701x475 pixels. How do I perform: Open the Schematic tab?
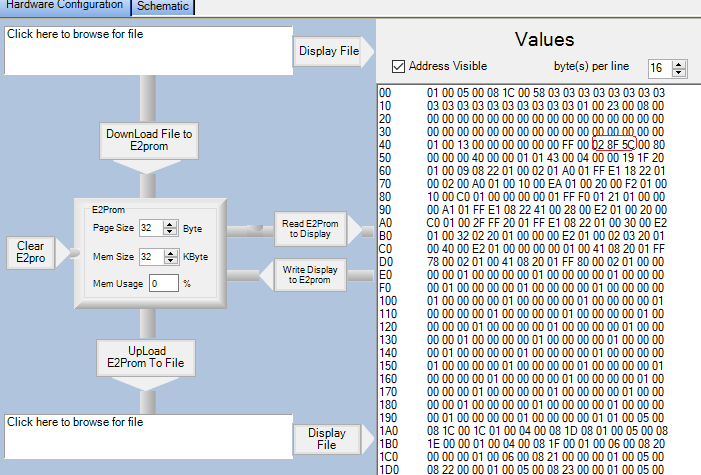point(163,7)
